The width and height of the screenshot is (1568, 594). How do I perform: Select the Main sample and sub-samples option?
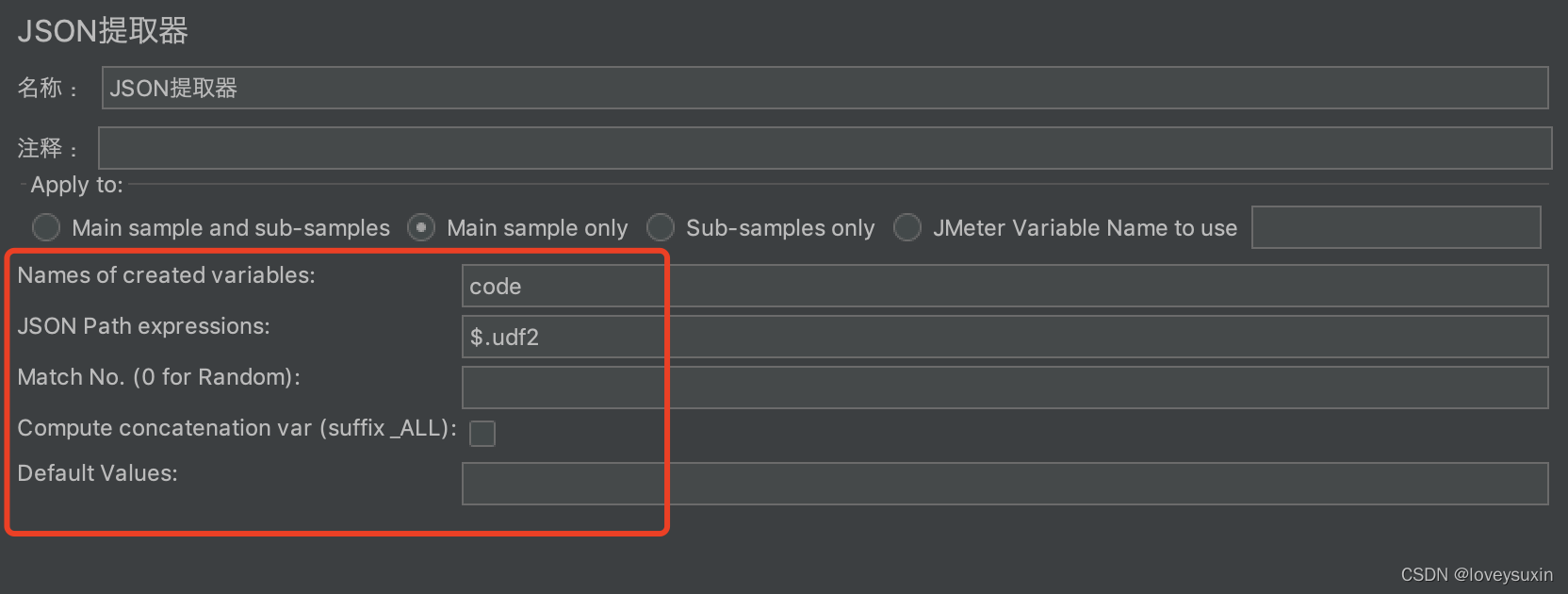pyautogui.click(x=45, y=227)
